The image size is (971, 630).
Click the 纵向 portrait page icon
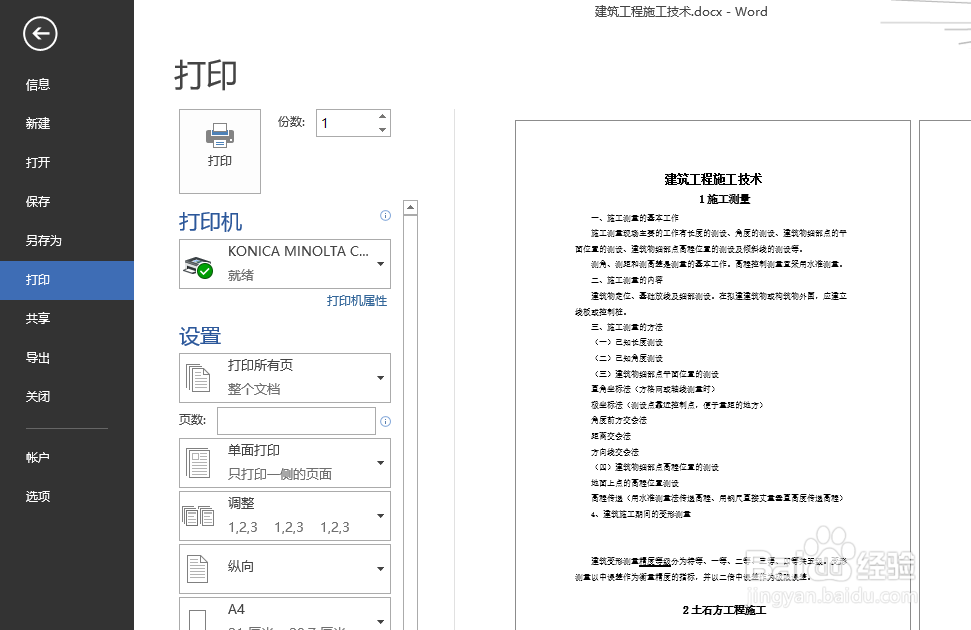pos(198,569)
